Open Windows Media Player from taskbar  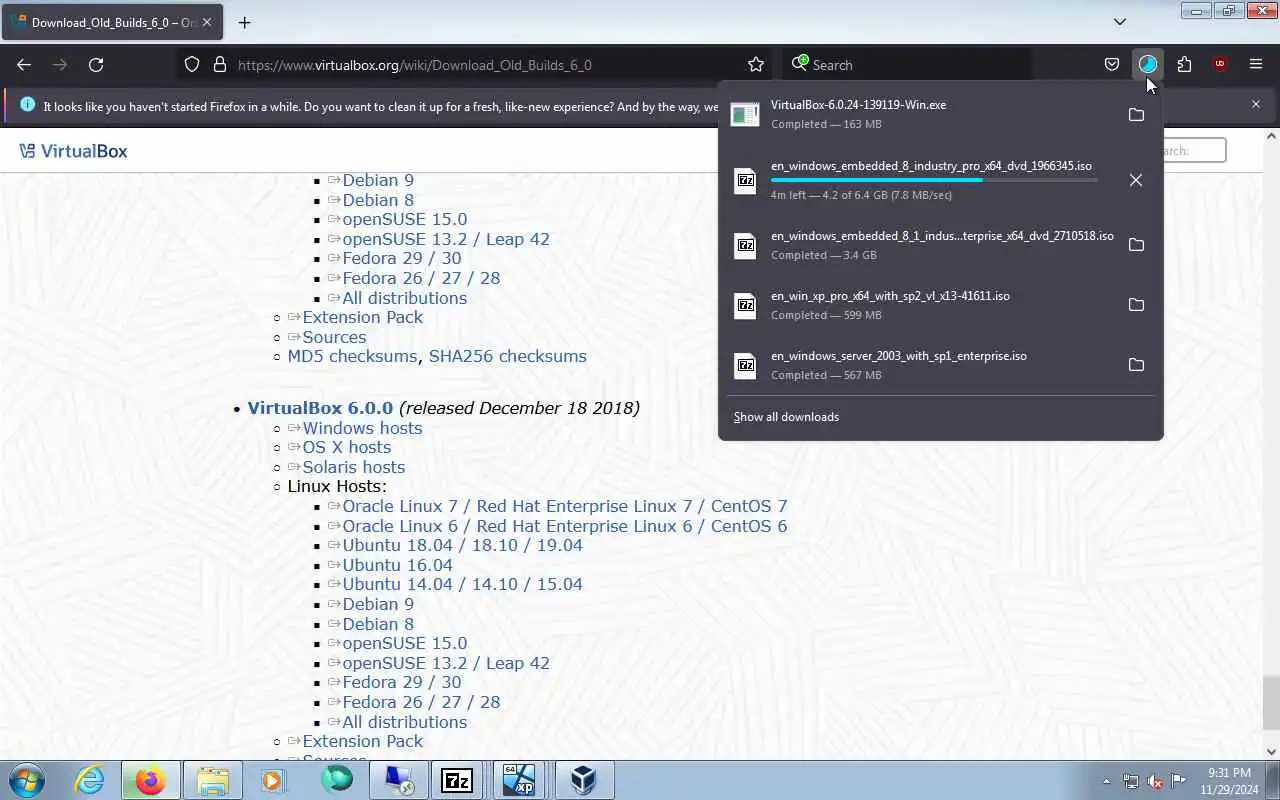pos(273,780)
